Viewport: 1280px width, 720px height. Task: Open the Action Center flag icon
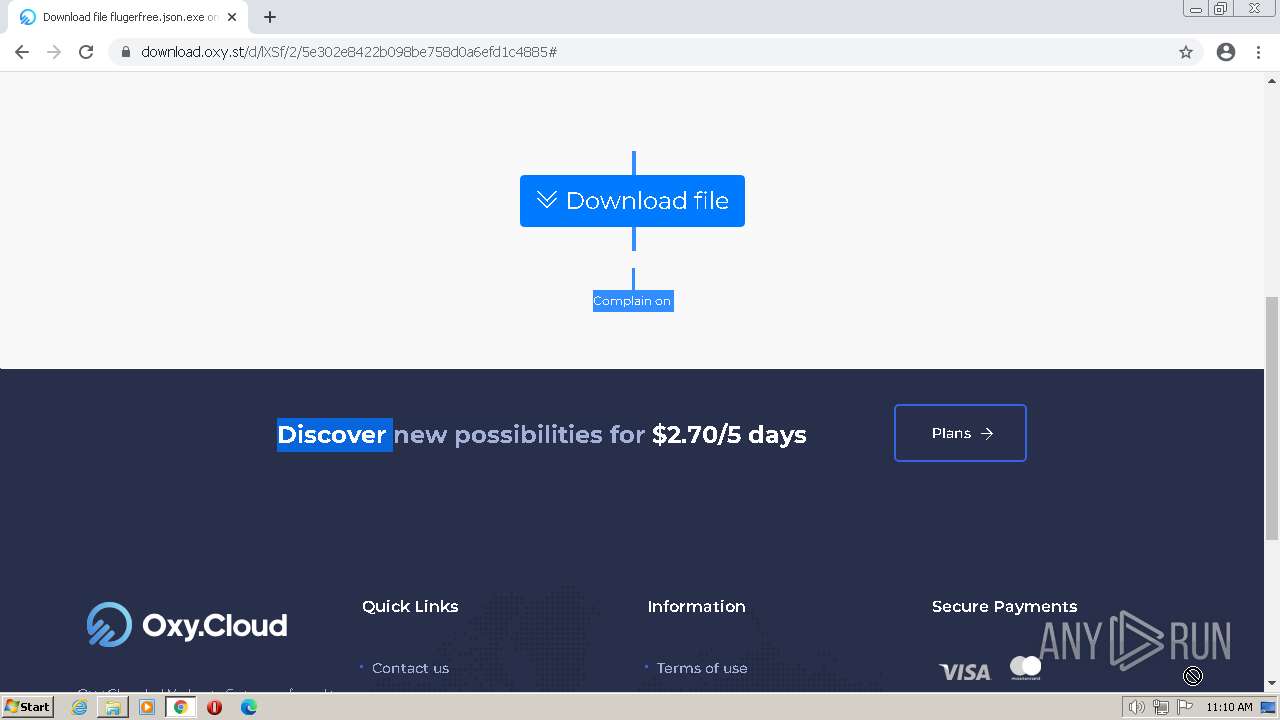pos(1185,707)
